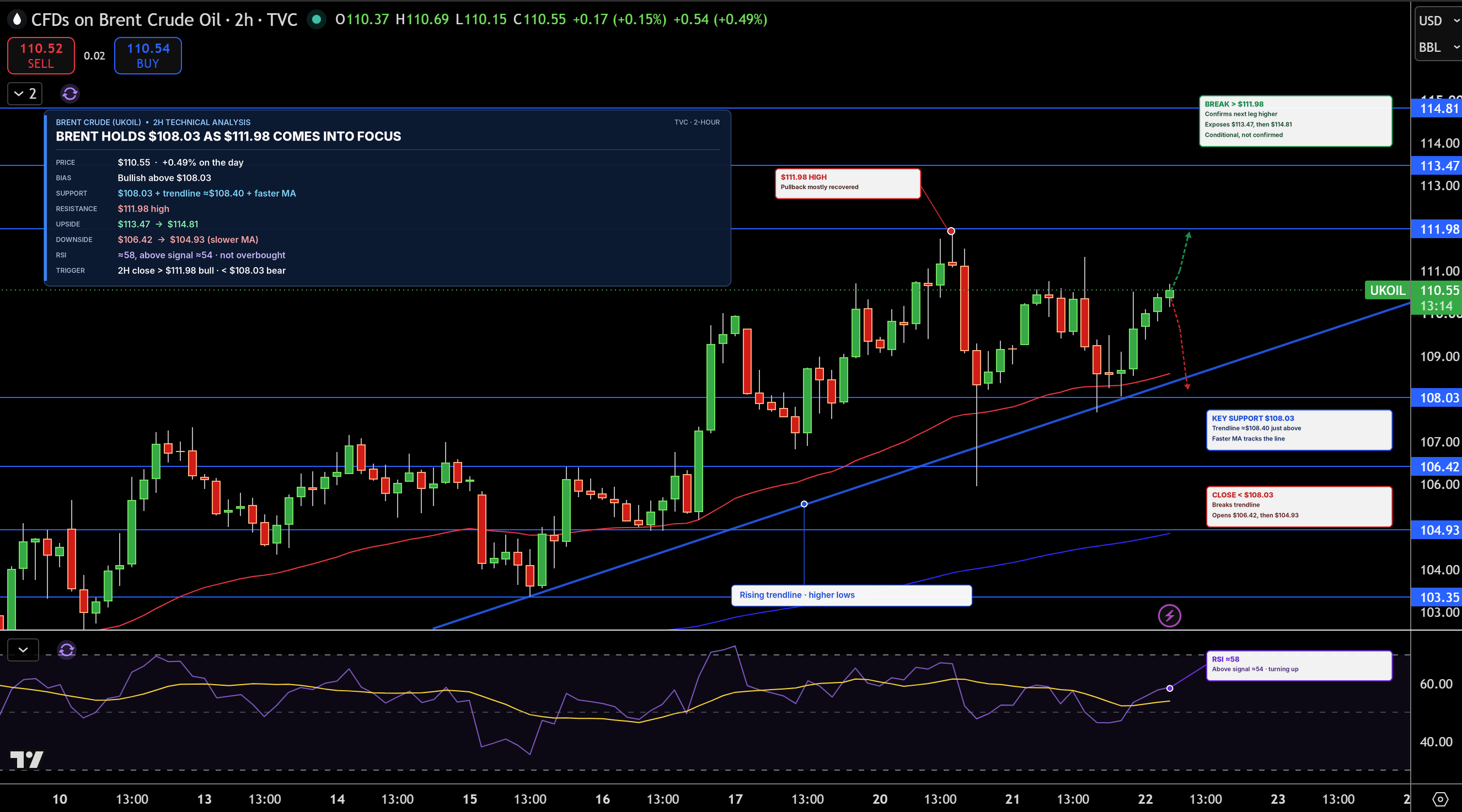Click the 'BRENT HOLDS $108.03' headline
The height and width of the screenshot is (812, 1462).
pos(228,136)
